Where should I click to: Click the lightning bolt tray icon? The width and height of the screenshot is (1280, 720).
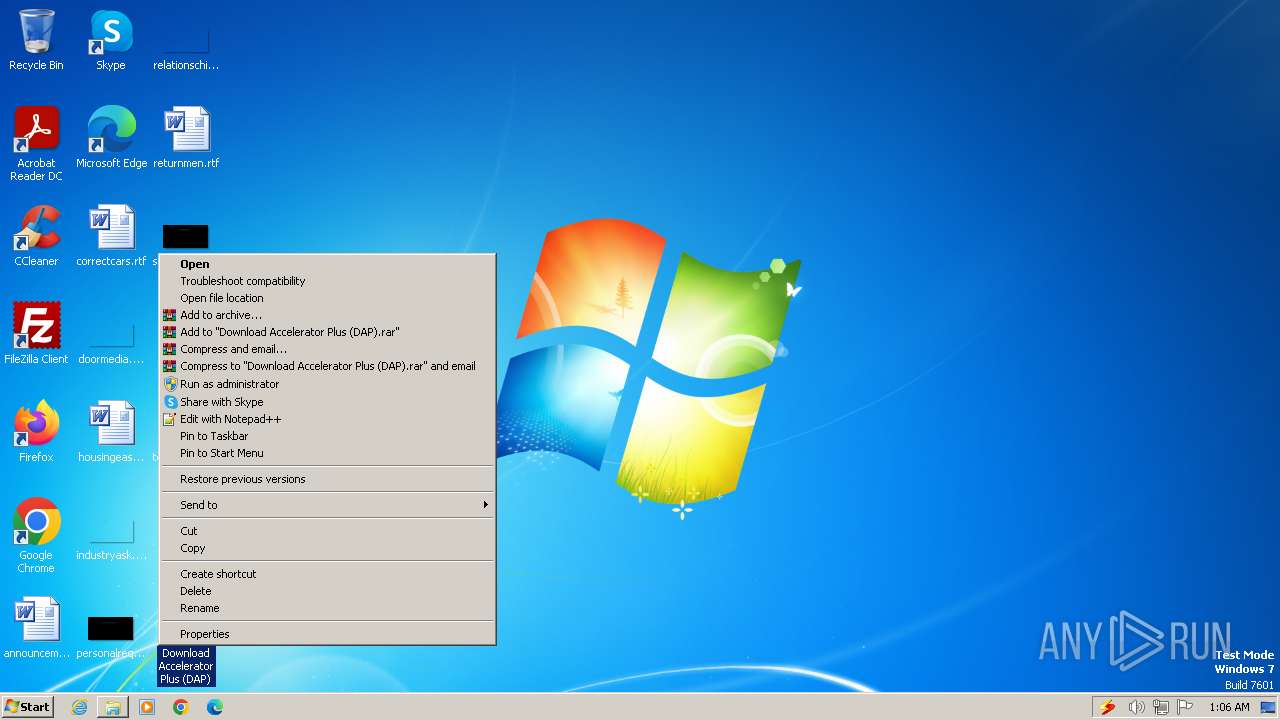tap(1107, 707)
